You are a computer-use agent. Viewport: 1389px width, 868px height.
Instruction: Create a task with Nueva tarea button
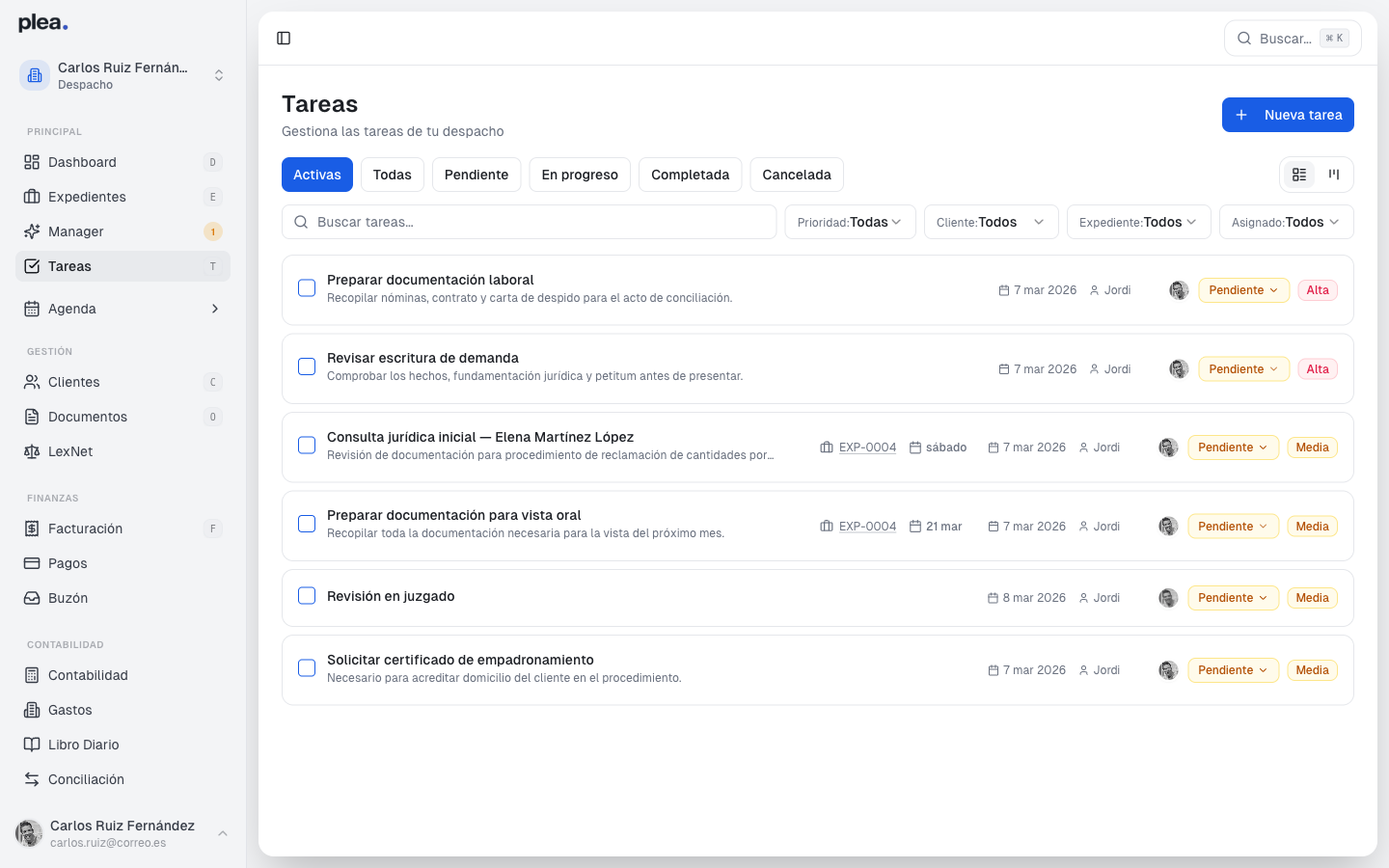(1288, 114)
